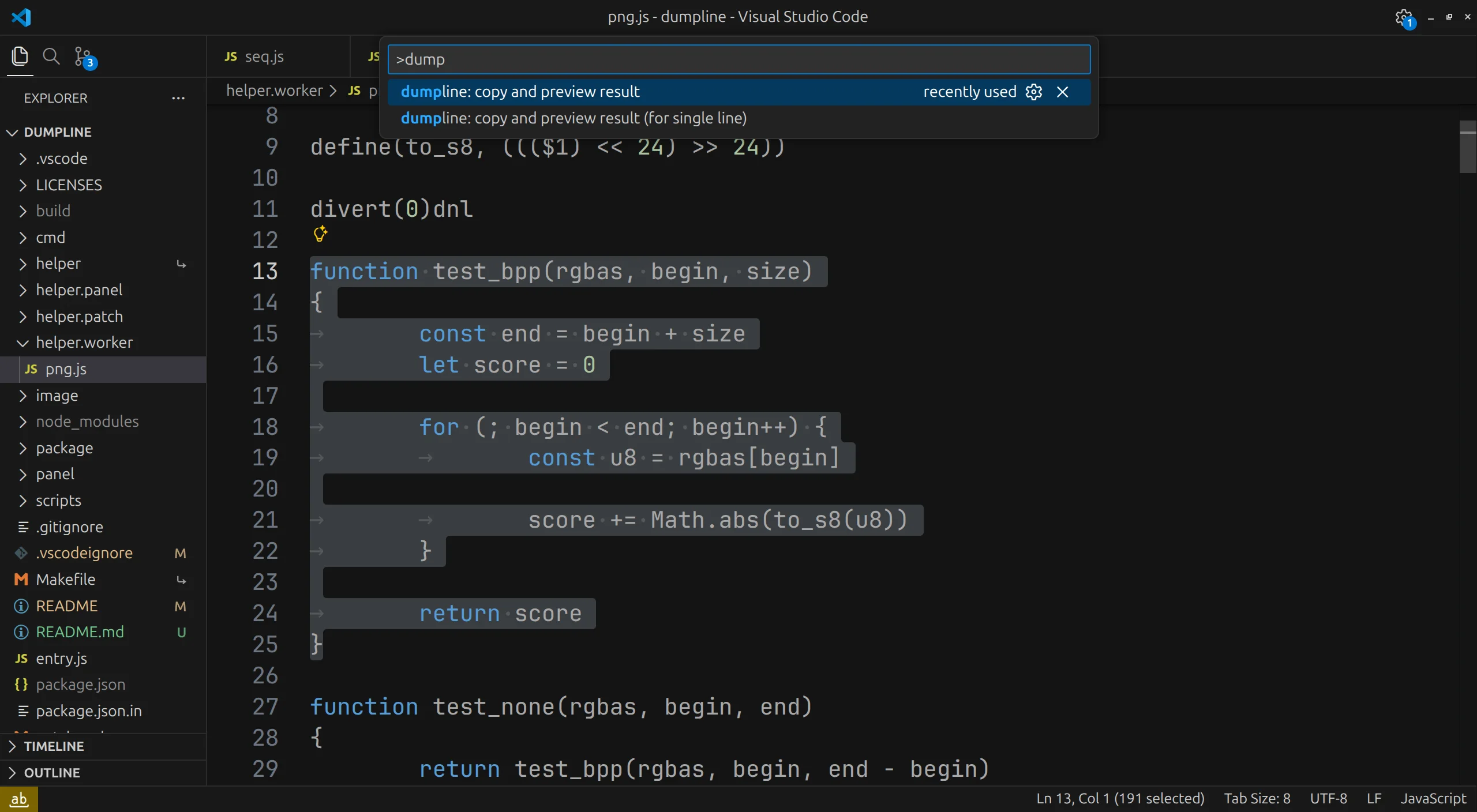This screenshot has width=1477, height=812.
Task: Click Explorer more actions ellipsis
Action: pos(178,98)
